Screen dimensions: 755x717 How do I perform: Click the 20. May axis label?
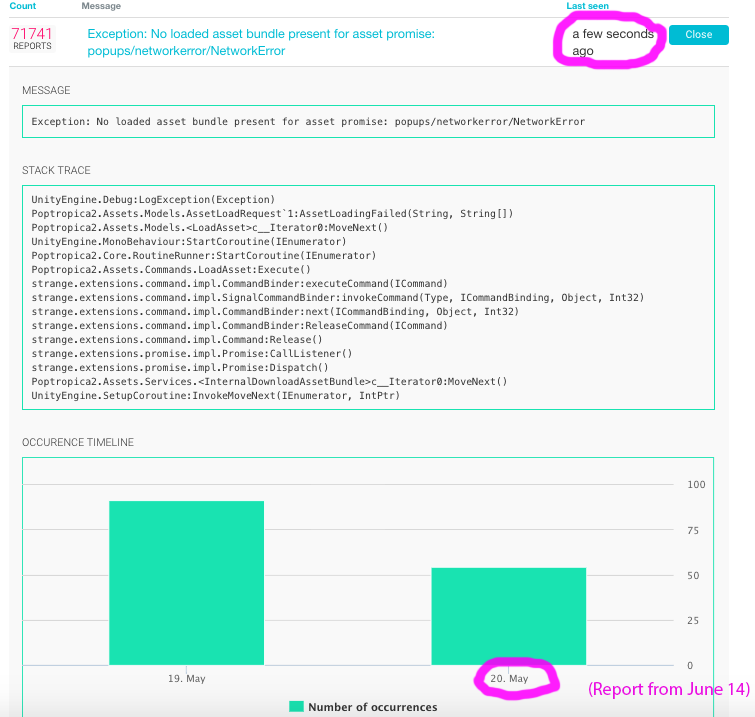coord(509,678)
